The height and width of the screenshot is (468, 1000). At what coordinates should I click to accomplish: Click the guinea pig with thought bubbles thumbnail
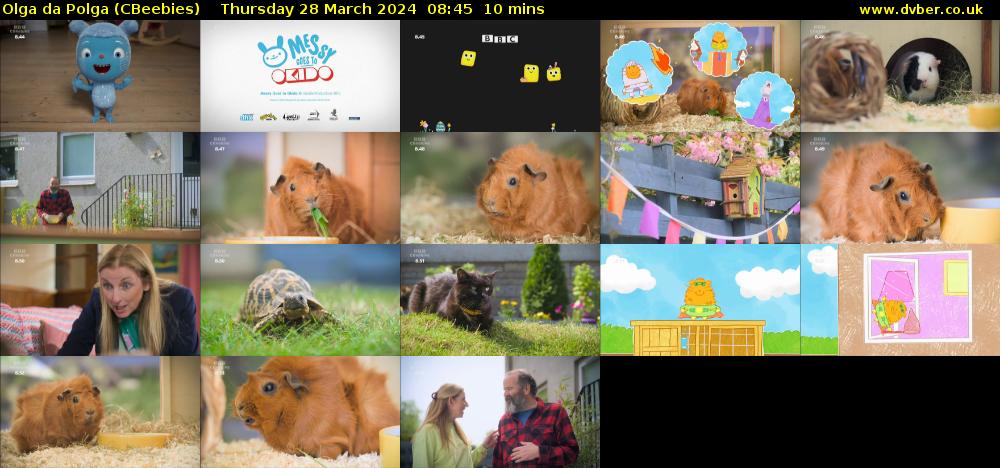[x=700, y=75]
